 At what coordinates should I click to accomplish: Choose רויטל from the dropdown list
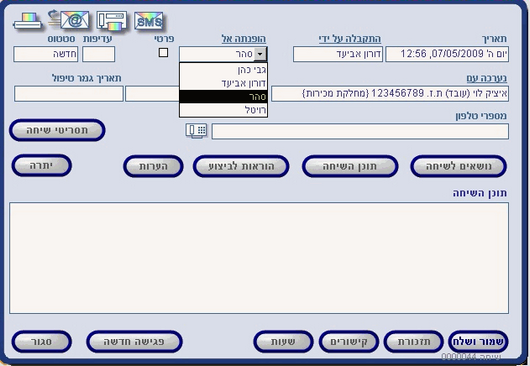[223, 110]
